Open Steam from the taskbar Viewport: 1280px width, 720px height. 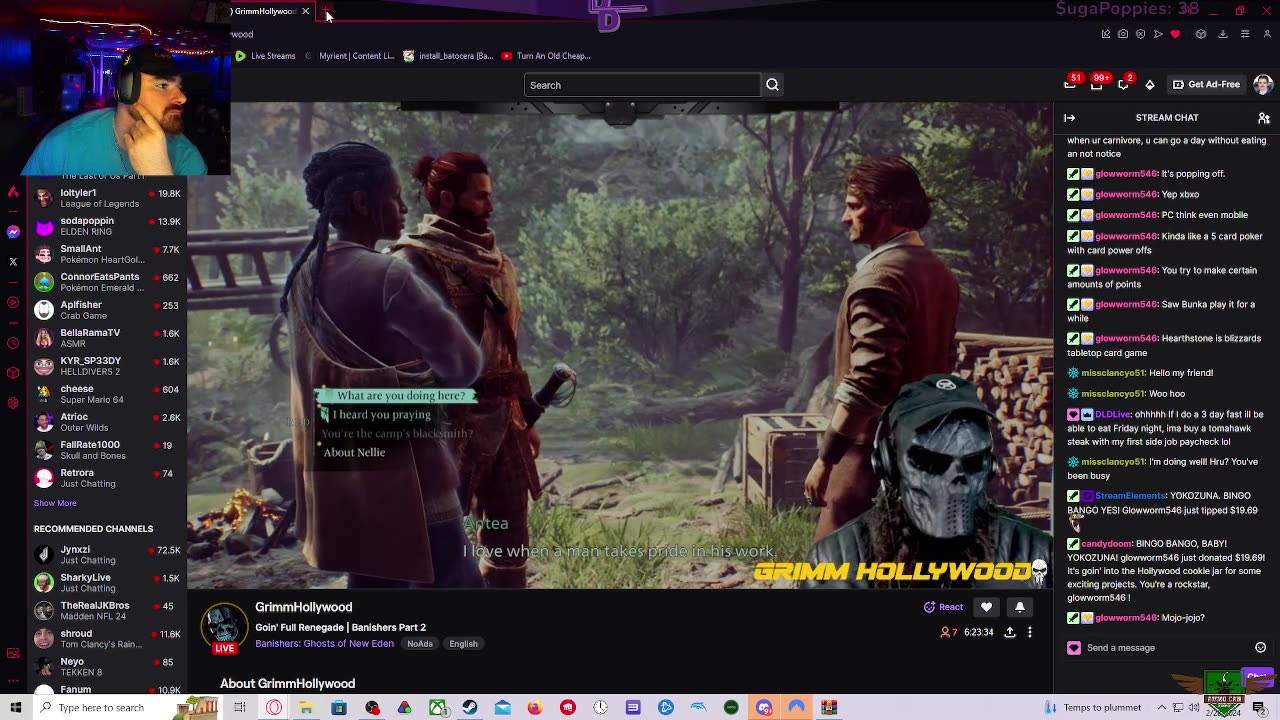click(x=470, y=708)
